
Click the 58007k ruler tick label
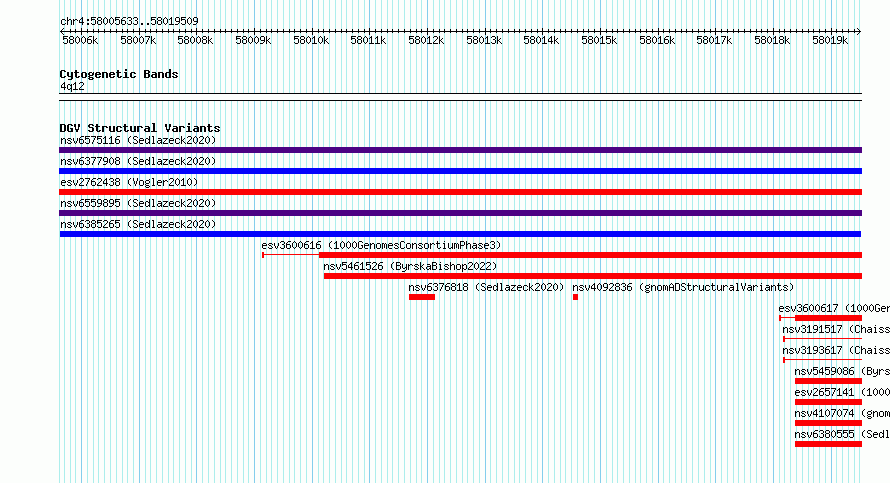pyautogui.click(x=138, y=40)
